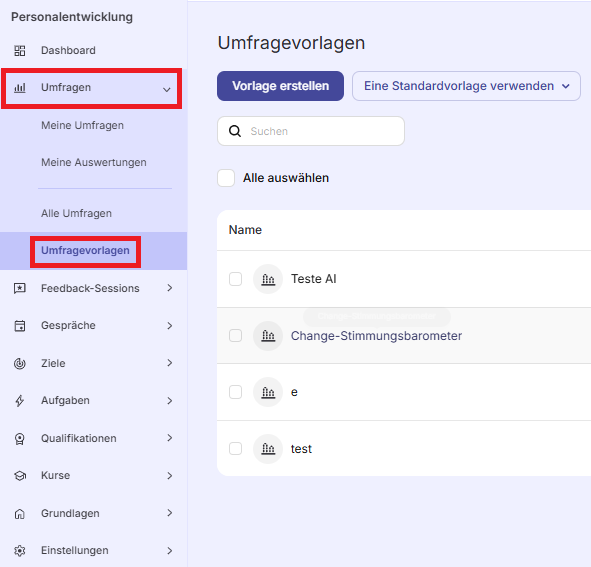Click the Aufgaben lightning icon

(x=20, y=400)
